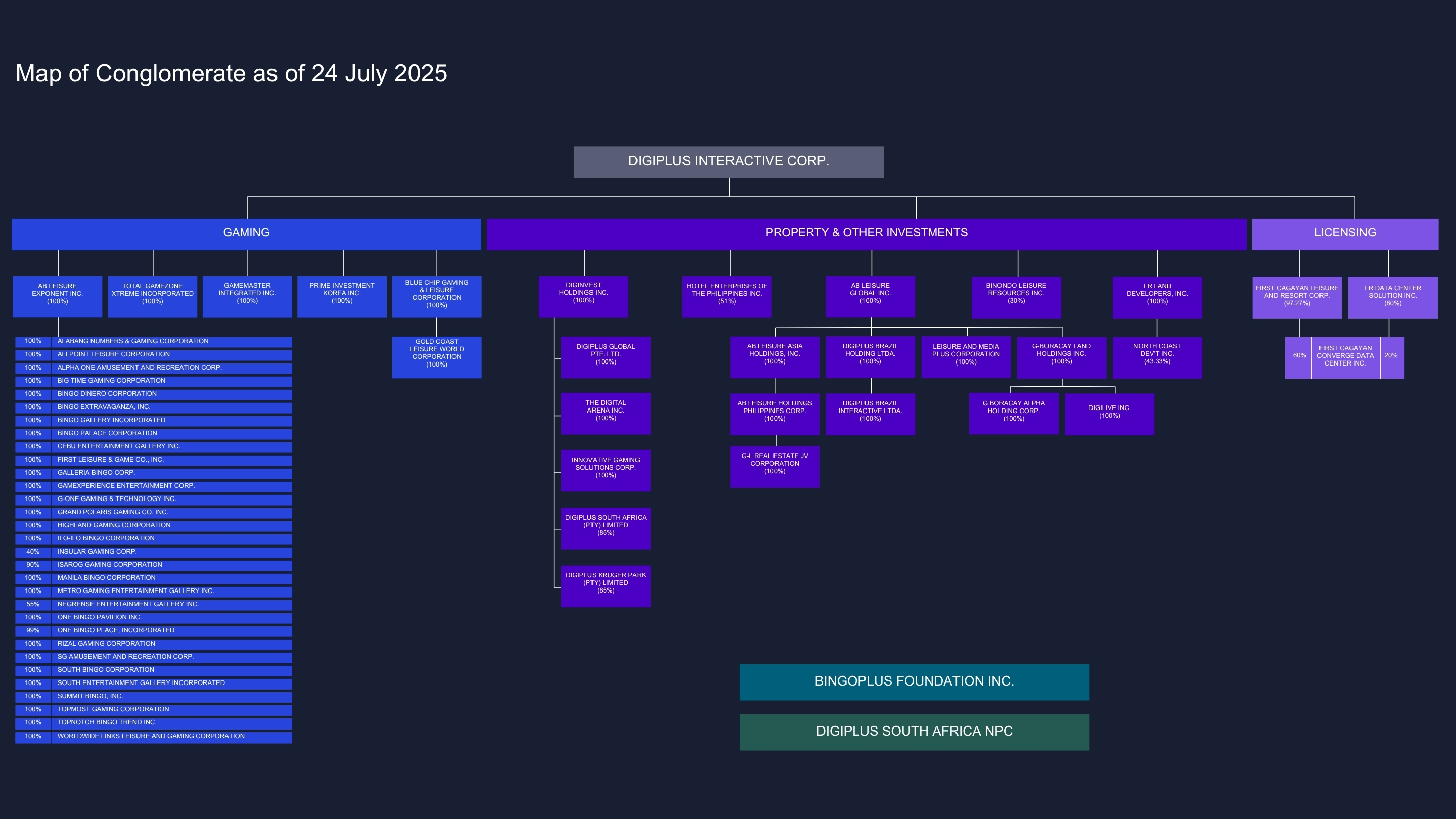Select the GAMING category header

click(246, 234)
